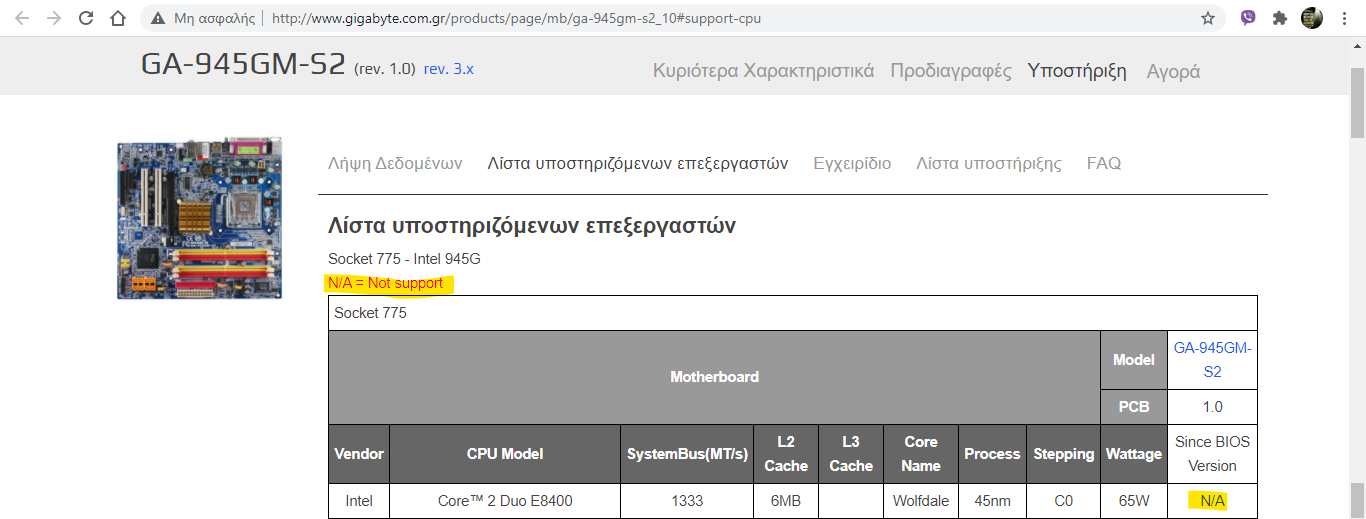Click the L3 Cache column header
Image resolution: width=1366 pixels, height=519 pixels.
click(851, 454)
